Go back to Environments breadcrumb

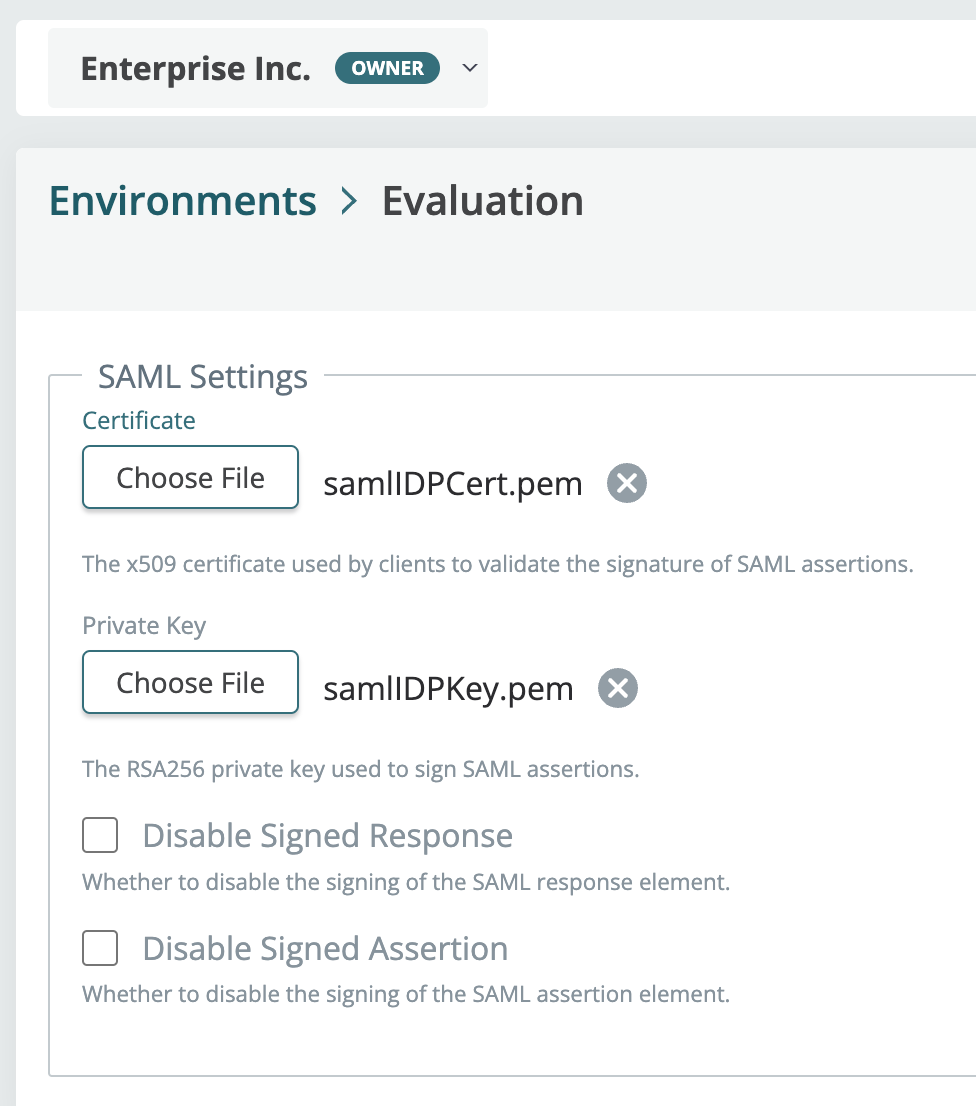click(183, 201)
